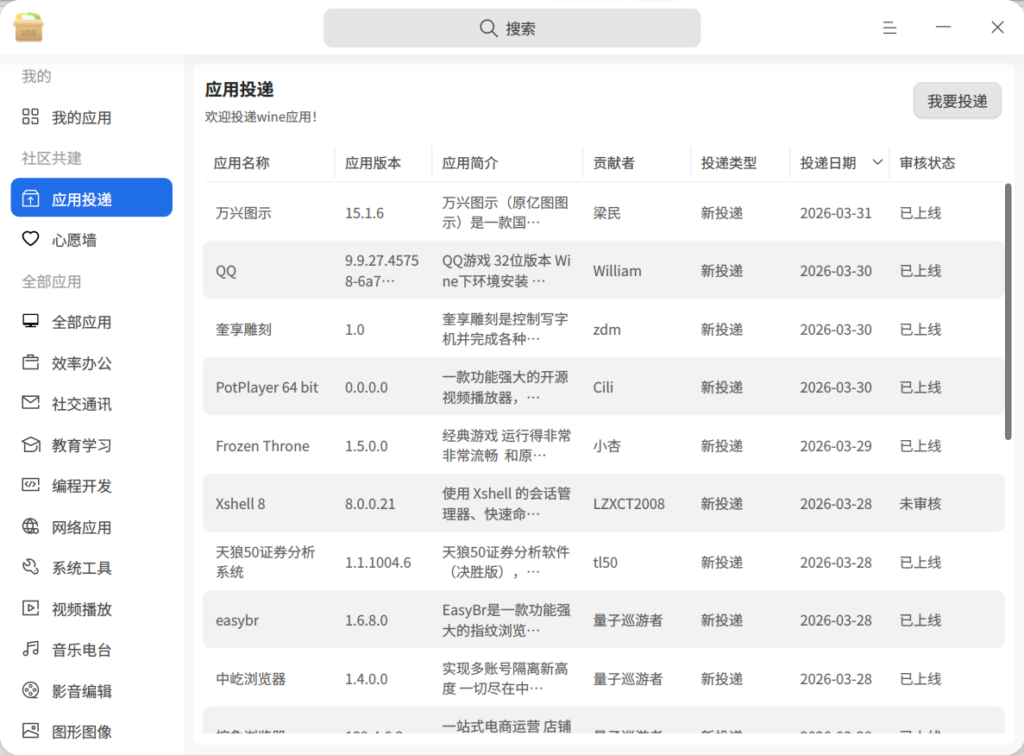This screenshot has width=1024, height=755.
Task: Open All Apps monitor icon
Action: click(x=31, y=322)
